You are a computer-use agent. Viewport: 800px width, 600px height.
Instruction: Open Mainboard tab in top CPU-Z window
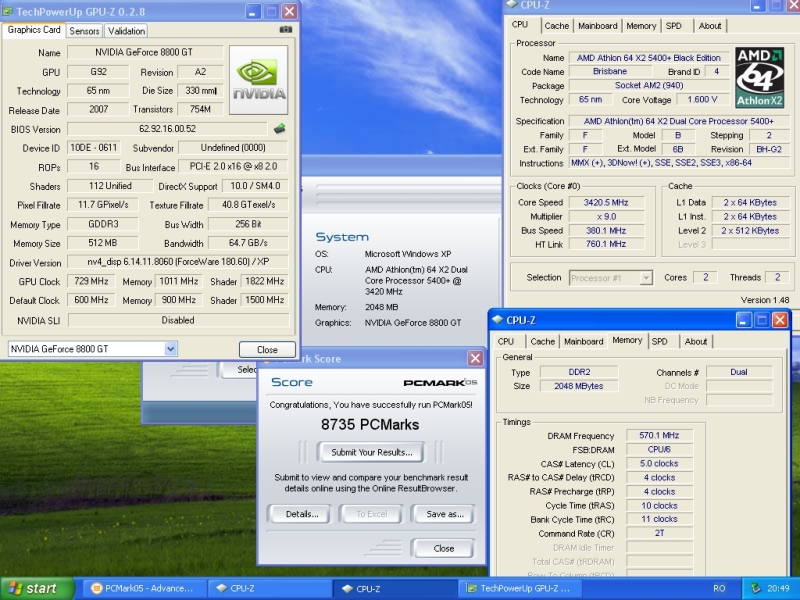[597, 26]
